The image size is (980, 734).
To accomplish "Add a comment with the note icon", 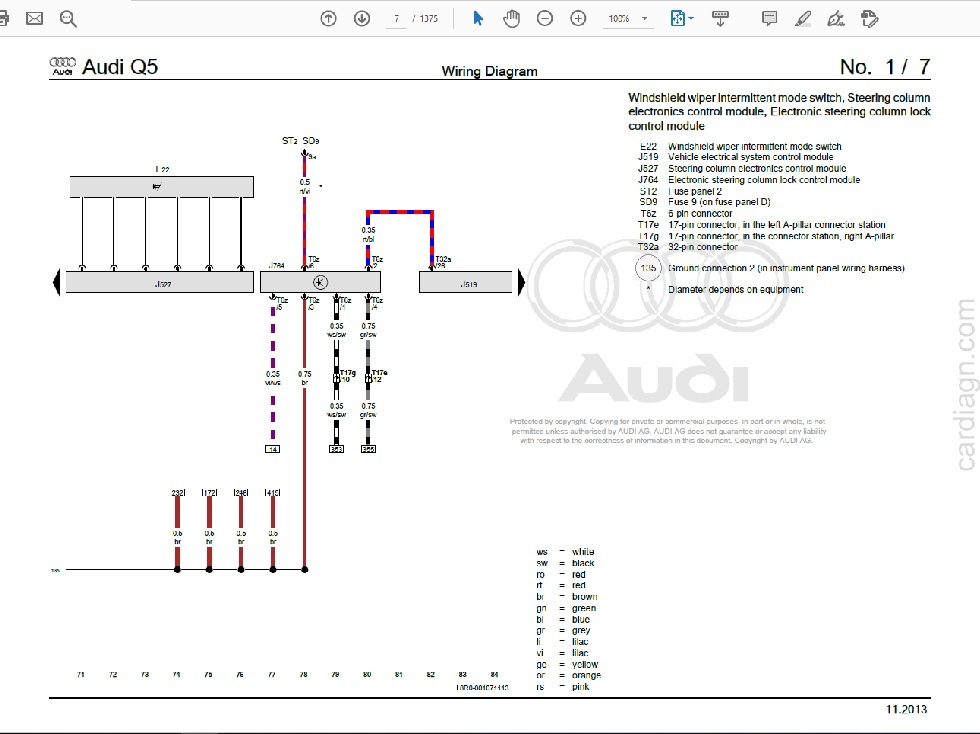I will tap(769, 19).
